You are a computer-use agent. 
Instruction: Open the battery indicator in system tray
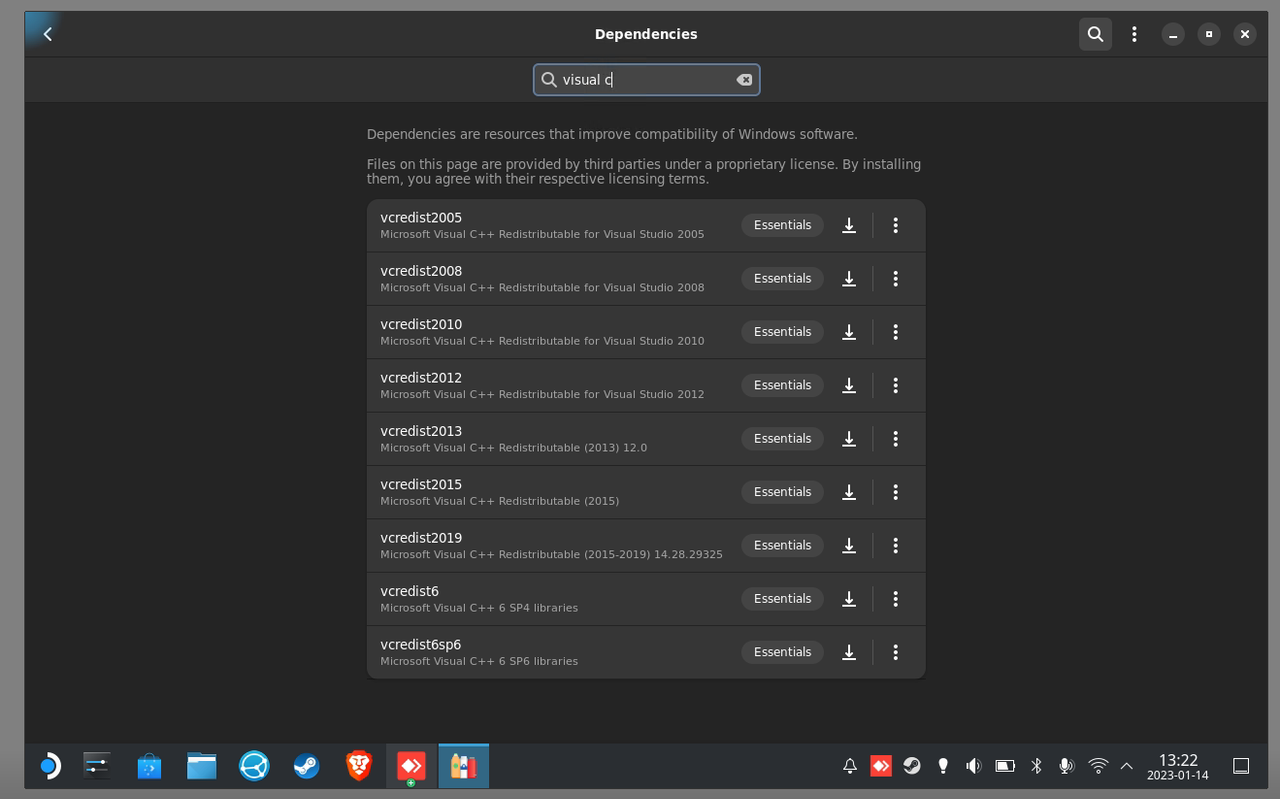point(1005,766)
